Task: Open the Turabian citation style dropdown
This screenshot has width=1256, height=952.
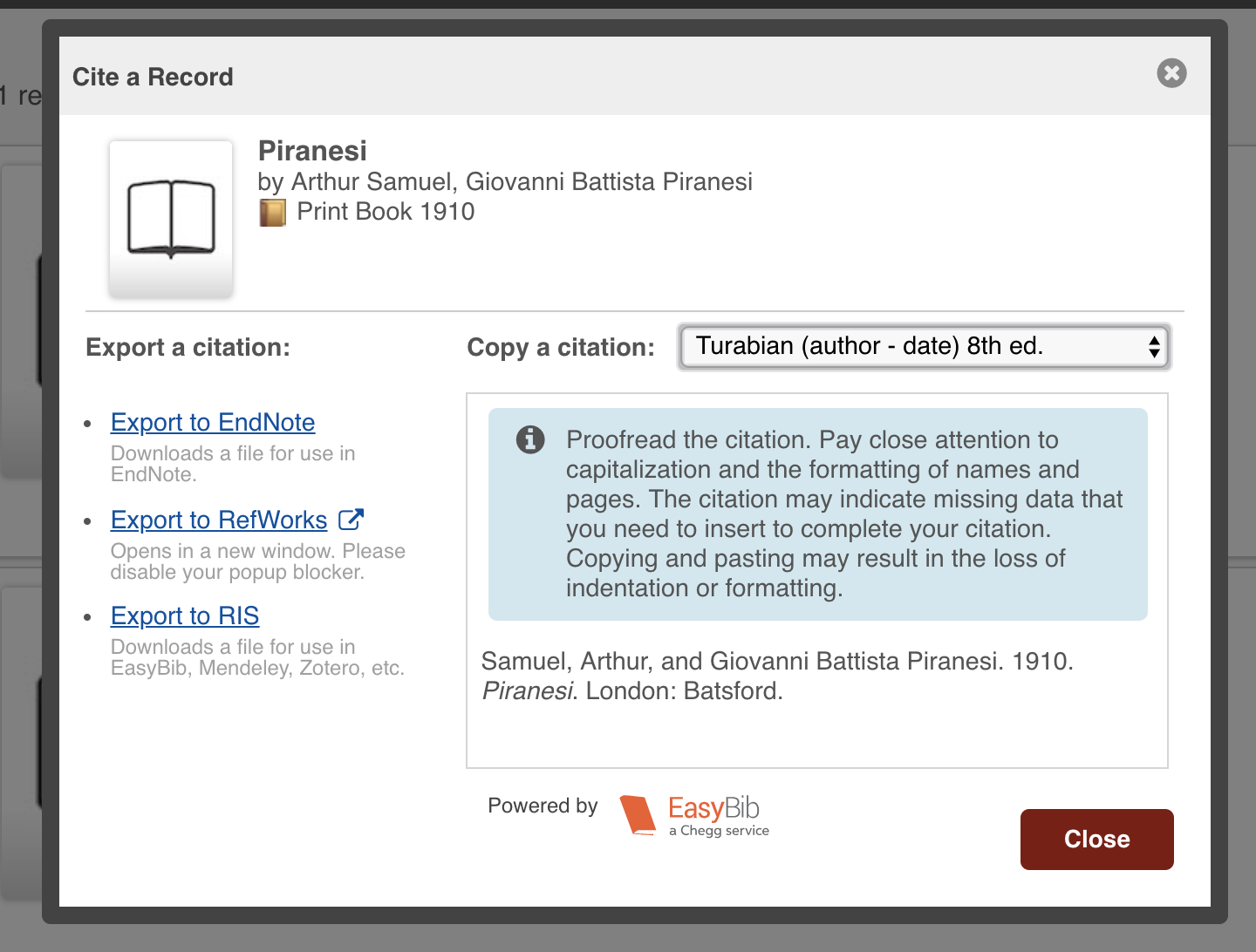Action: click(924, 347)
